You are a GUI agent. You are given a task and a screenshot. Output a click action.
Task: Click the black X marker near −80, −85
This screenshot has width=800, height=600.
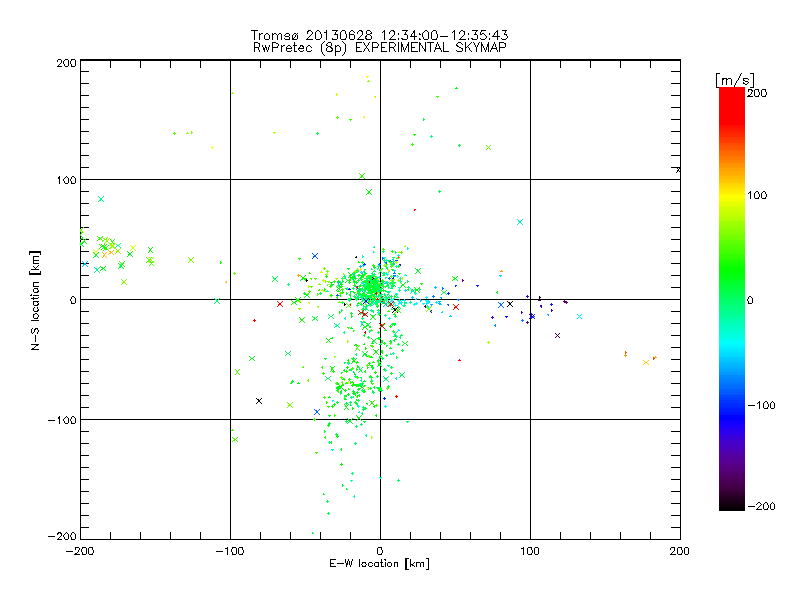pyautogui.click(x=259, y=401)
